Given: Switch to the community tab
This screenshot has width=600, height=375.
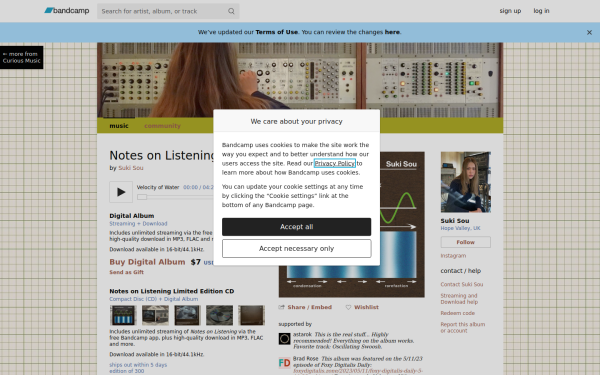Looking at the screenshot, I should [x=162, y=126].
